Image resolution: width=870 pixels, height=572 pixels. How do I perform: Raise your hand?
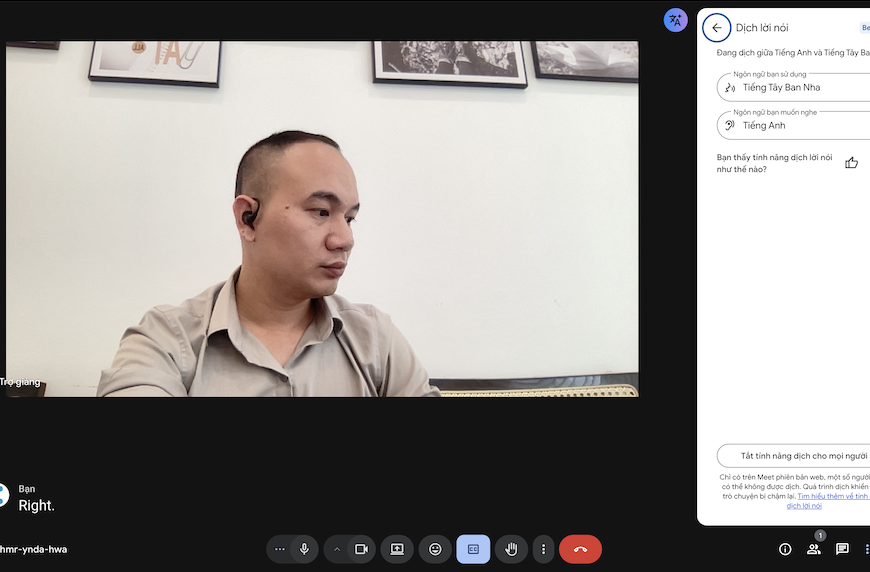[511, 549]
